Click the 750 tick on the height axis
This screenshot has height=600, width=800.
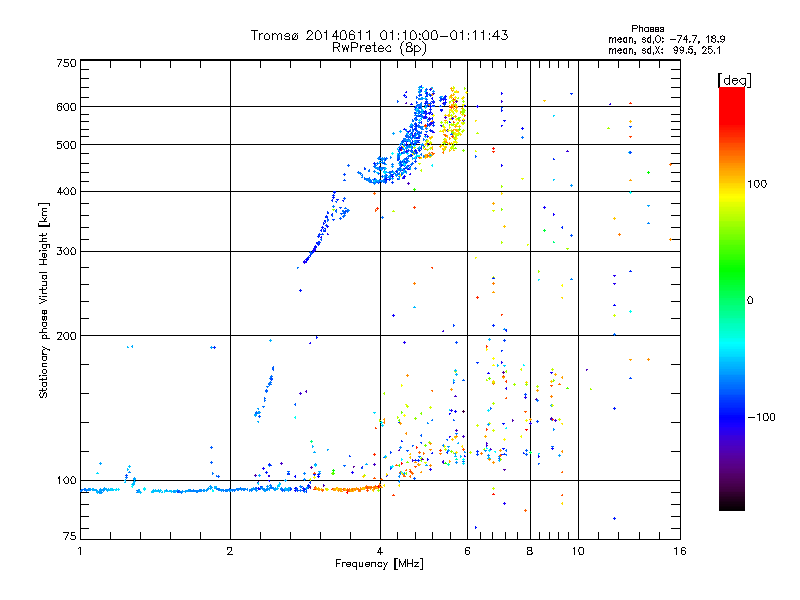(x=66, y=62)
